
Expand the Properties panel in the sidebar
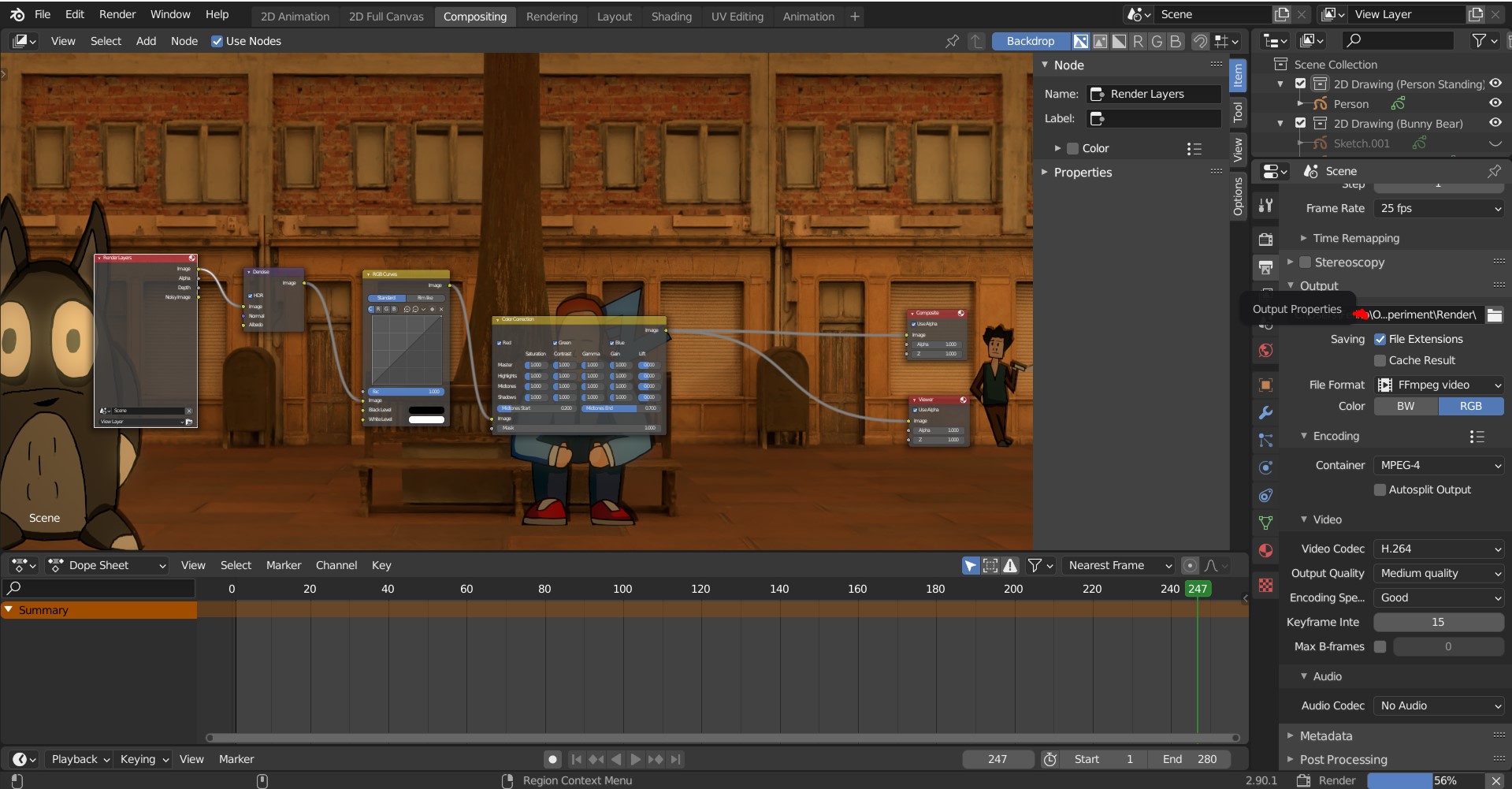click(x=1083, y=172)
